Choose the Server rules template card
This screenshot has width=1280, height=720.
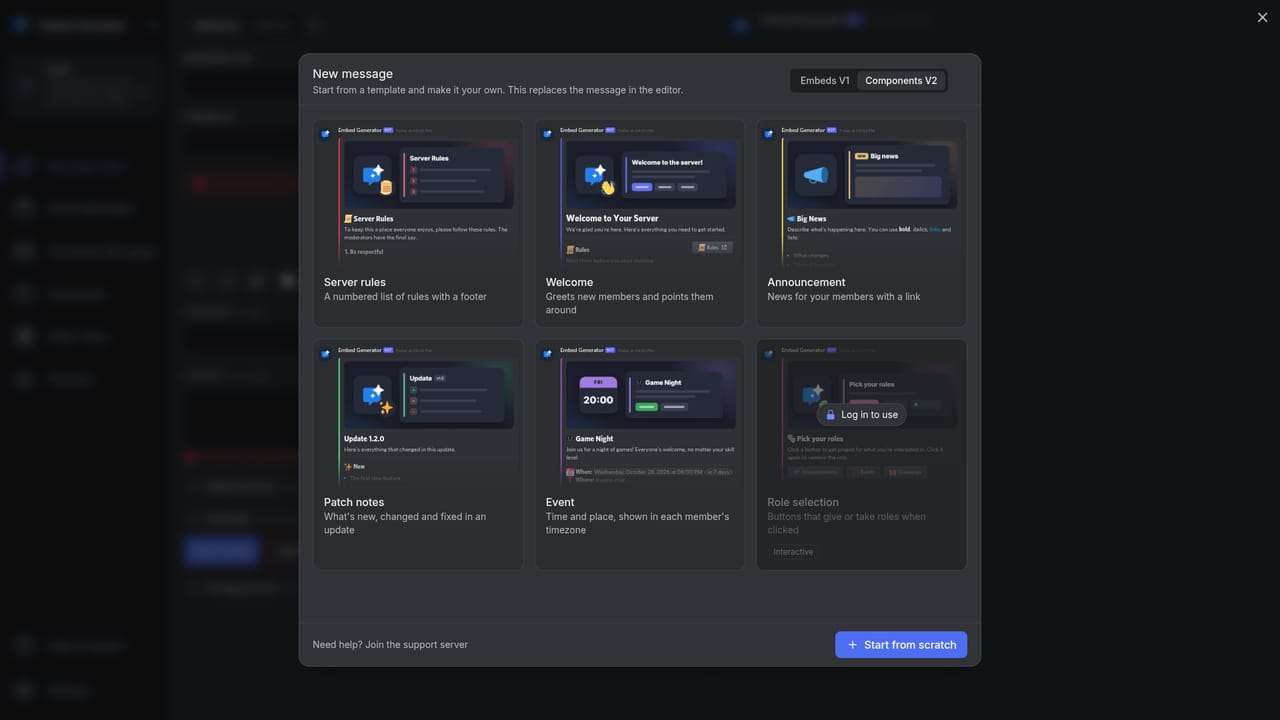coord(418,223)
